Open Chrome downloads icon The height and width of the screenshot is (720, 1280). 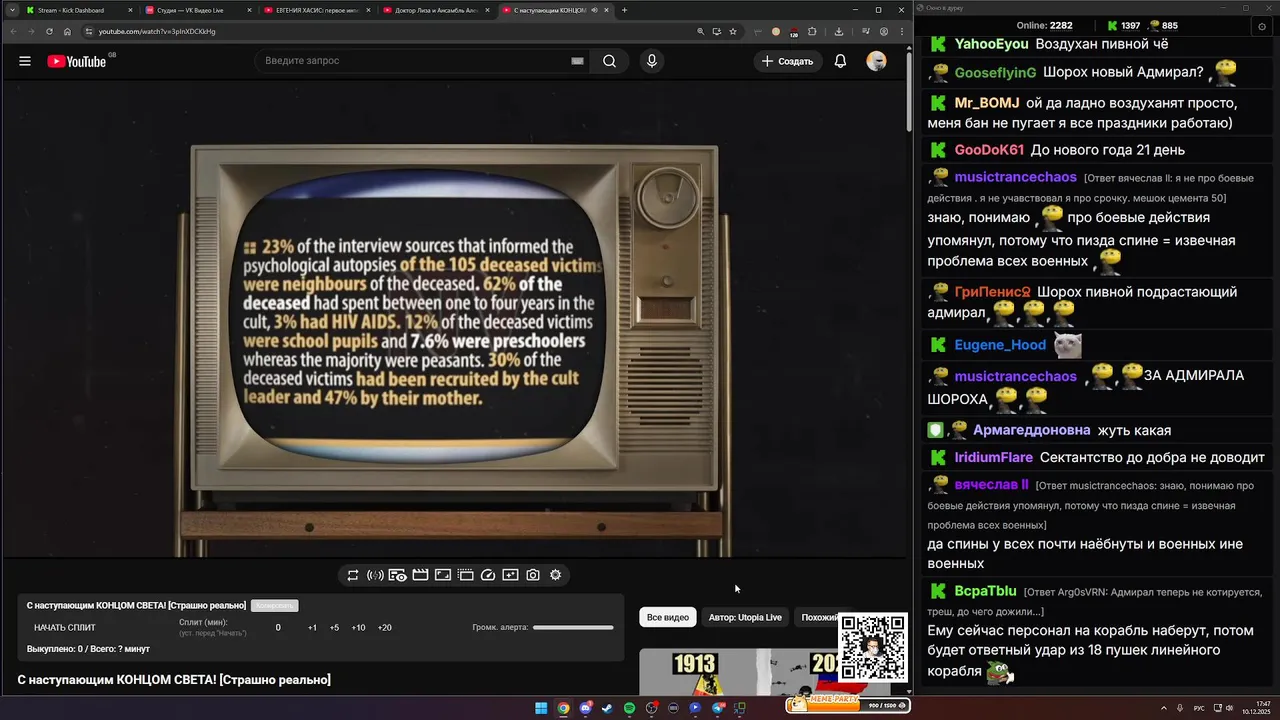(x=838, y=31)
